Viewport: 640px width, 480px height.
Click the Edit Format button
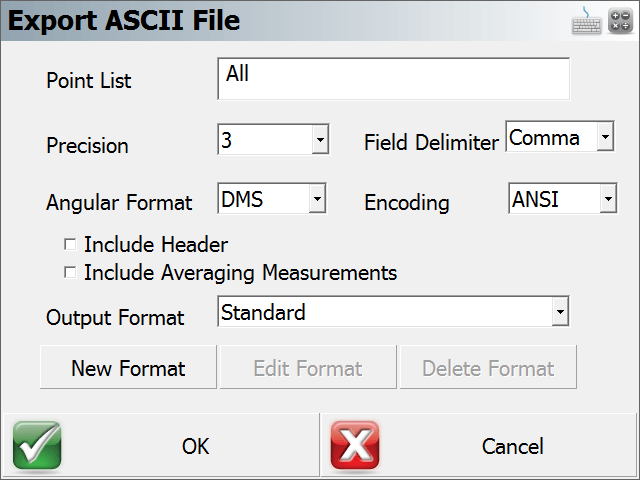click(x=308, y=367)
